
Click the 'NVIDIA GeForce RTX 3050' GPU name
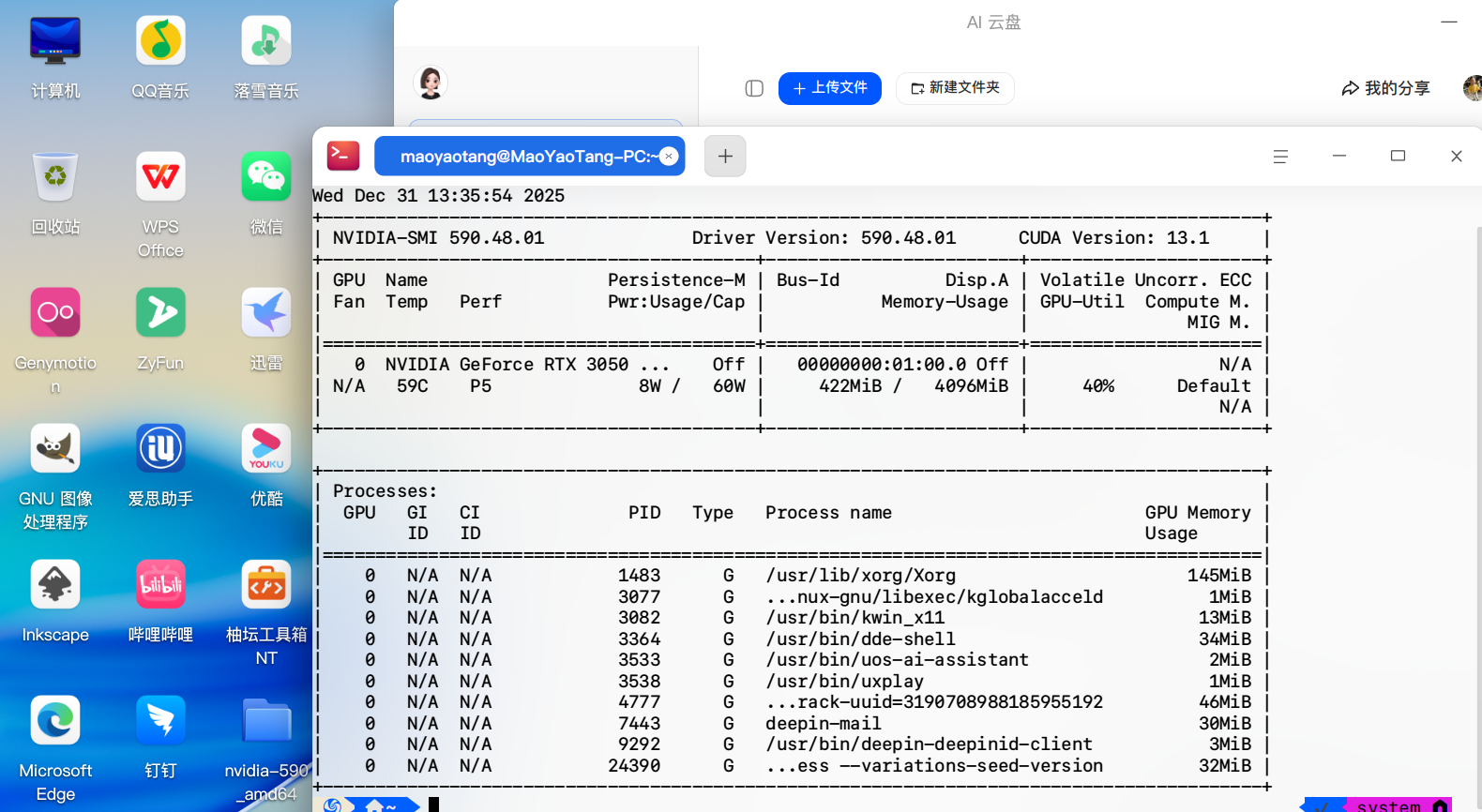point(507,365)
